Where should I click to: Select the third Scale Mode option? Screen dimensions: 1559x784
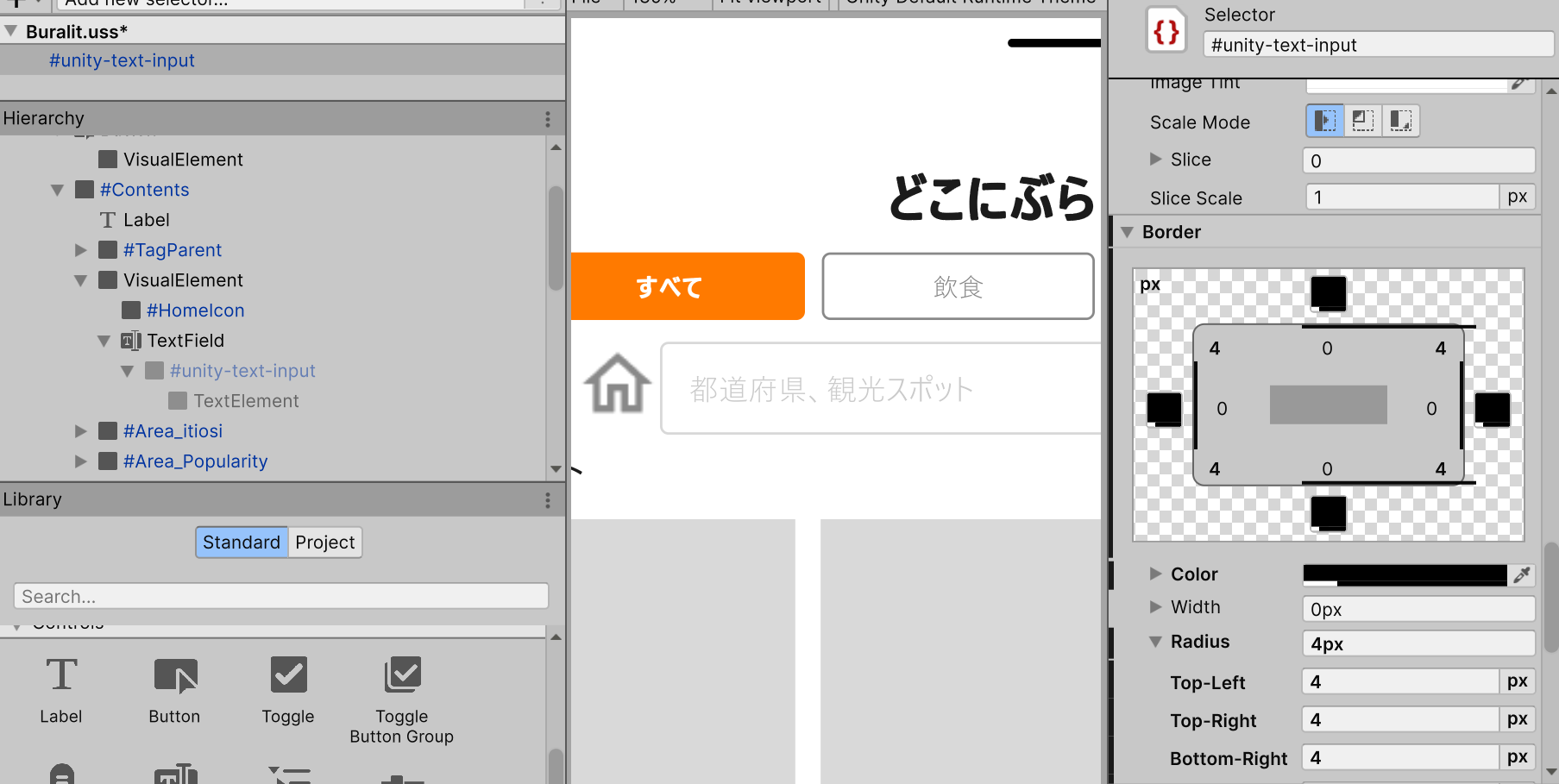(x=1401, y=121)
